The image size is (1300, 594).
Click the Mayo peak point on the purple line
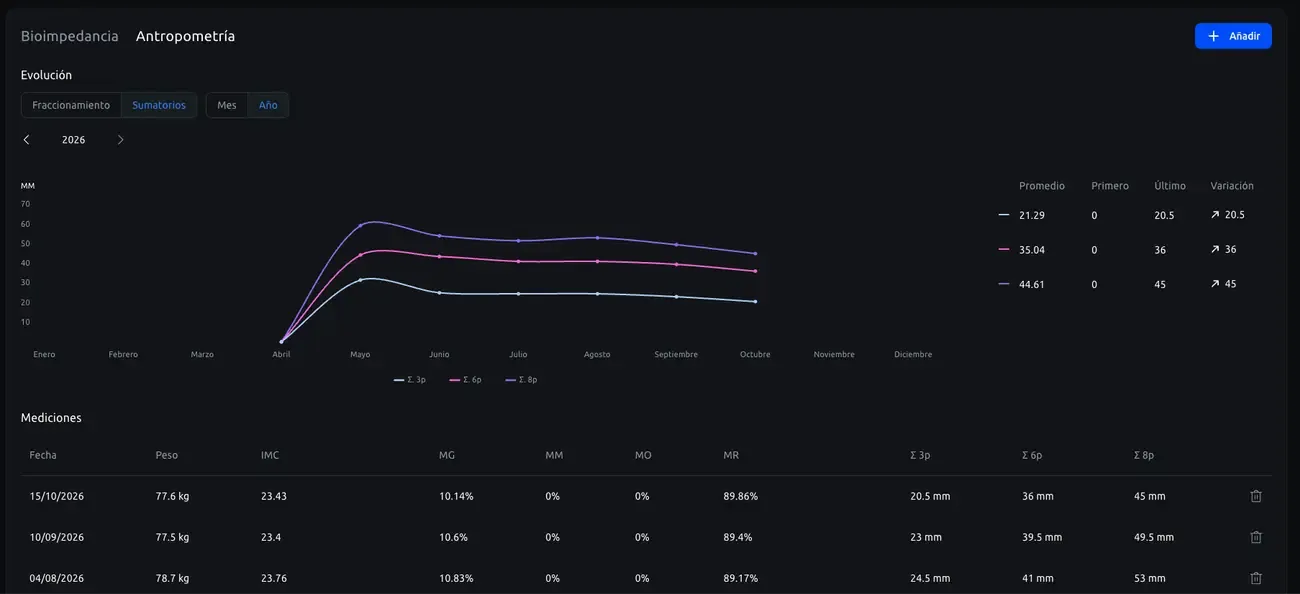click(x=360, y=225)
